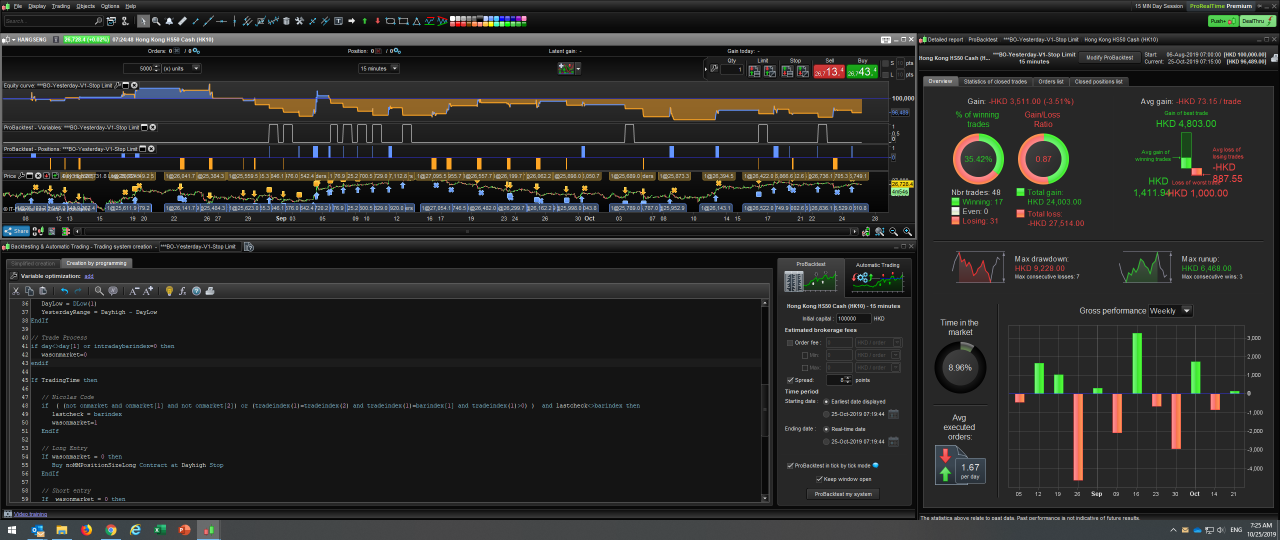Screen dimensions: 1280x540
Task: Click the add variable optimization link
Action: point(88,275)
